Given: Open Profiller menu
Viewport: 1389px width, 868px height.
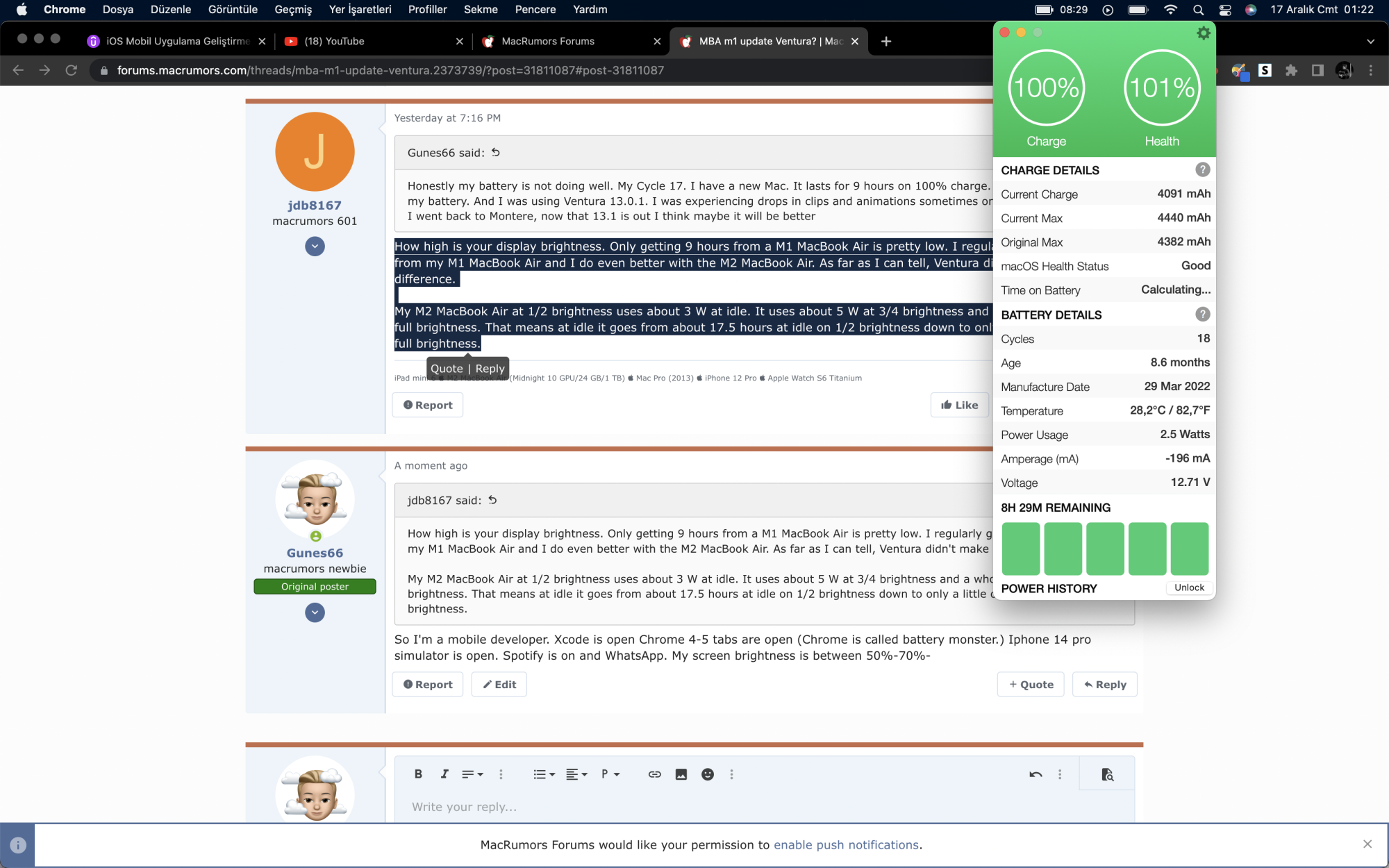Looking at the screenshot, I should (427, 10).
